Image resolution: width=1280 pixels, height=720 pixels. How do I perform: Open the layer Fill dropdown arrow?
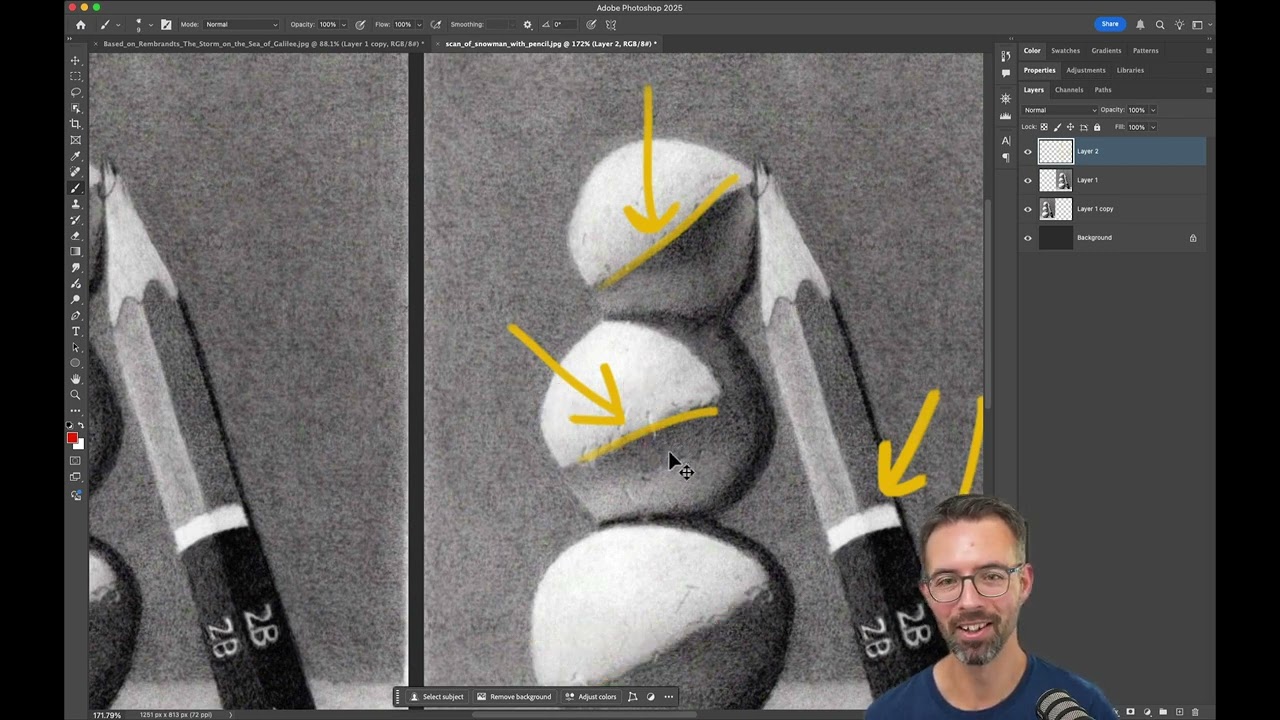1153,127
